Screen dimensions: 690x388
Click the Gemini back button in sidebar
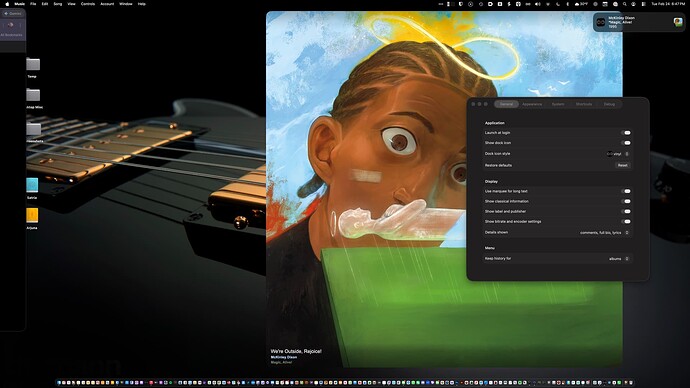point(12,14)
